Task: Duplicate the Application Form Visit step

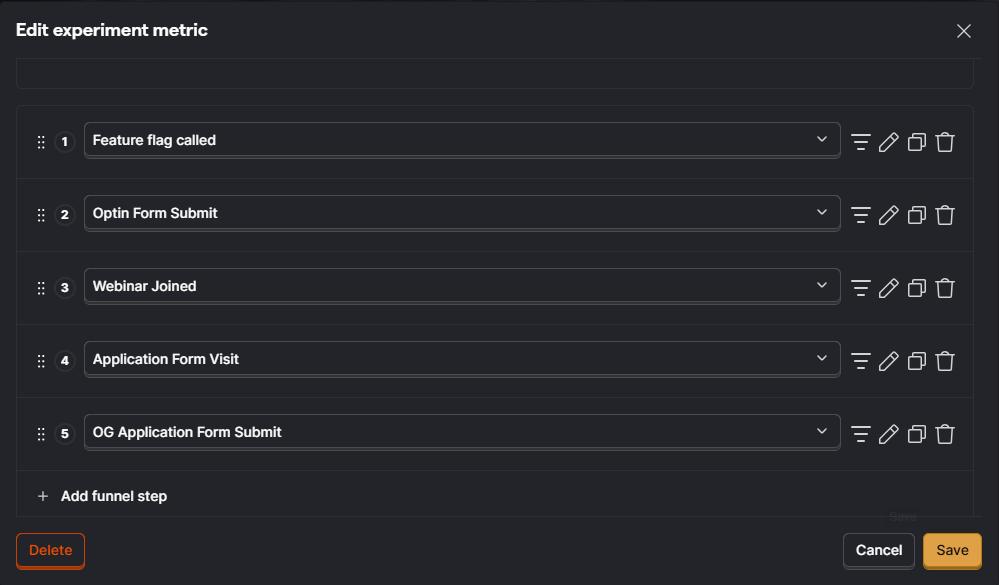Action: tap(916, 361)
